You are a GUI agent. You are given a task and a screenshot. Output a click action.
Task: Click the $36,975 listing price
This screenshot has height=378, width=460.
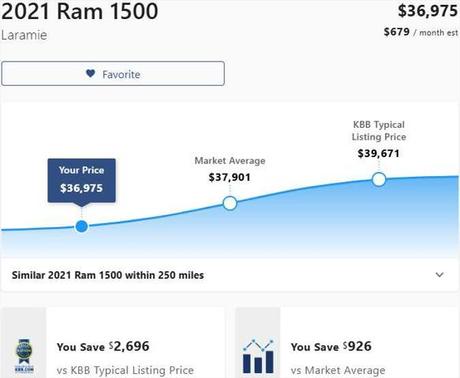tap(428, 11)
